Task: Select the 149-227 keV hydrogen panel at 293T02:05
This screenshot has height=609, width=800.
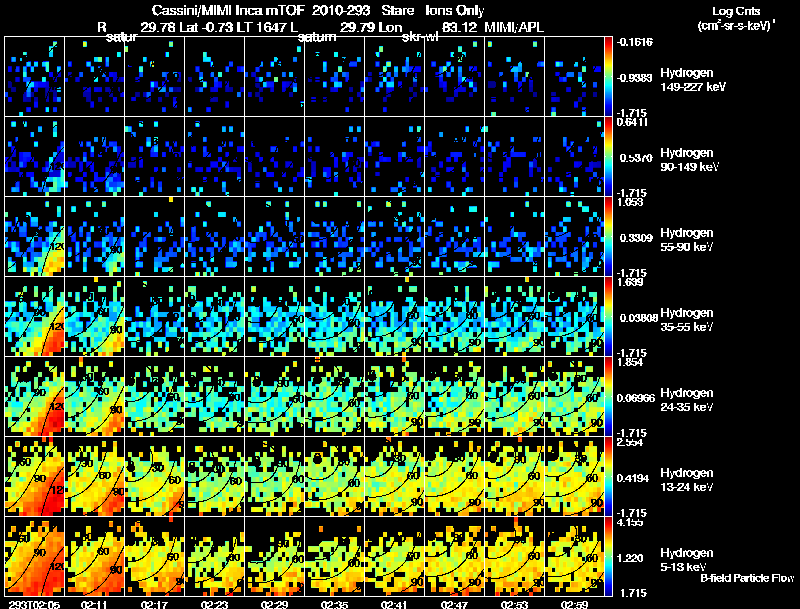Action: [35, 77]
